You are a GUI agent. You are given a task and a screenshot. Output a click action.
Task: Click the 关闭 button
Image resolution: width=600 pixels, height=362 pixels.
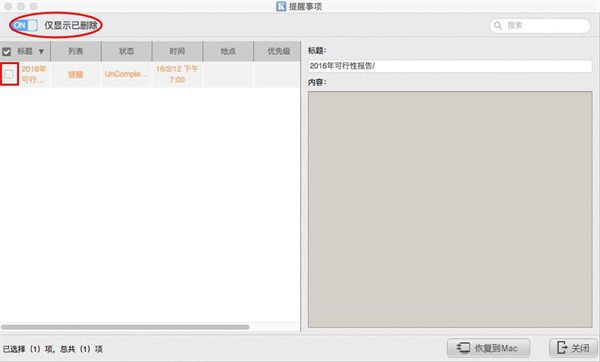tap(573, 348)
